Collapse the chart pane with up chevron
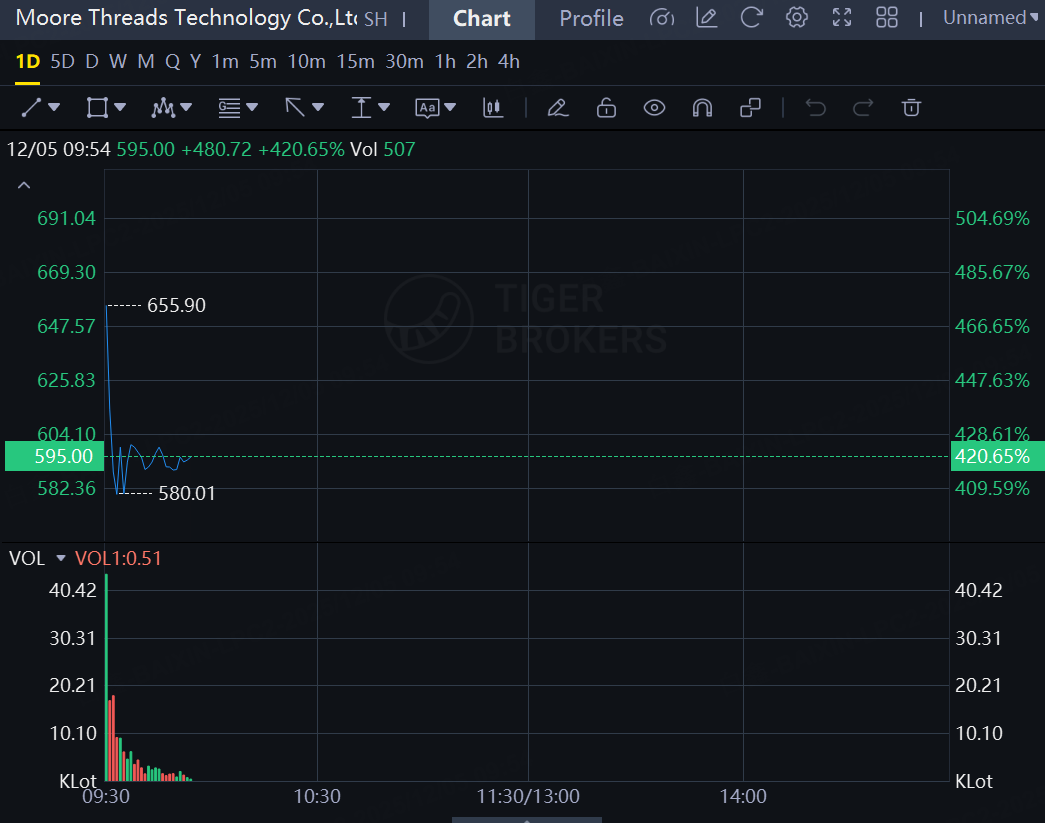 coord(24,185)
